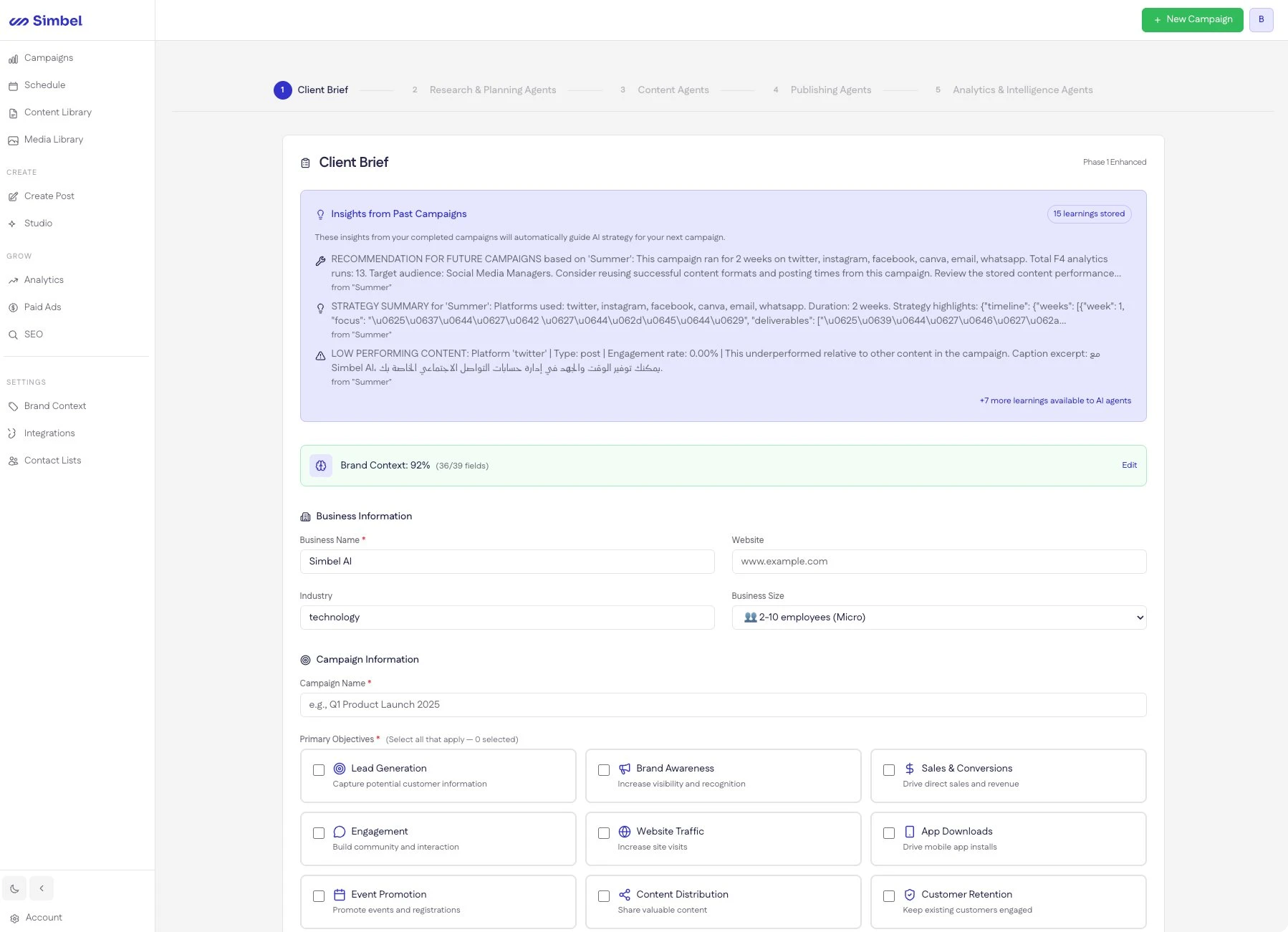1288x932 pixels.
Task: Expand the seven more learnings link
Action: click(x=1055, y=400)
